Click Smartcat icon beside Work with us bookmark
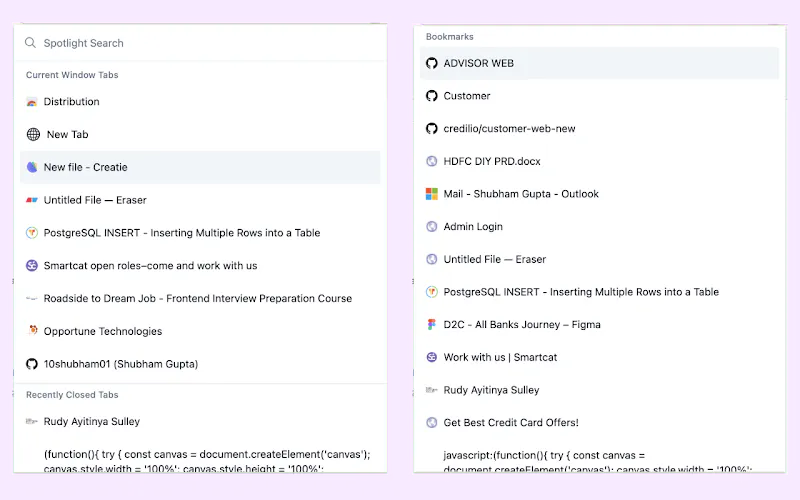Screen dimensions: 800x500 coord(432,357)
